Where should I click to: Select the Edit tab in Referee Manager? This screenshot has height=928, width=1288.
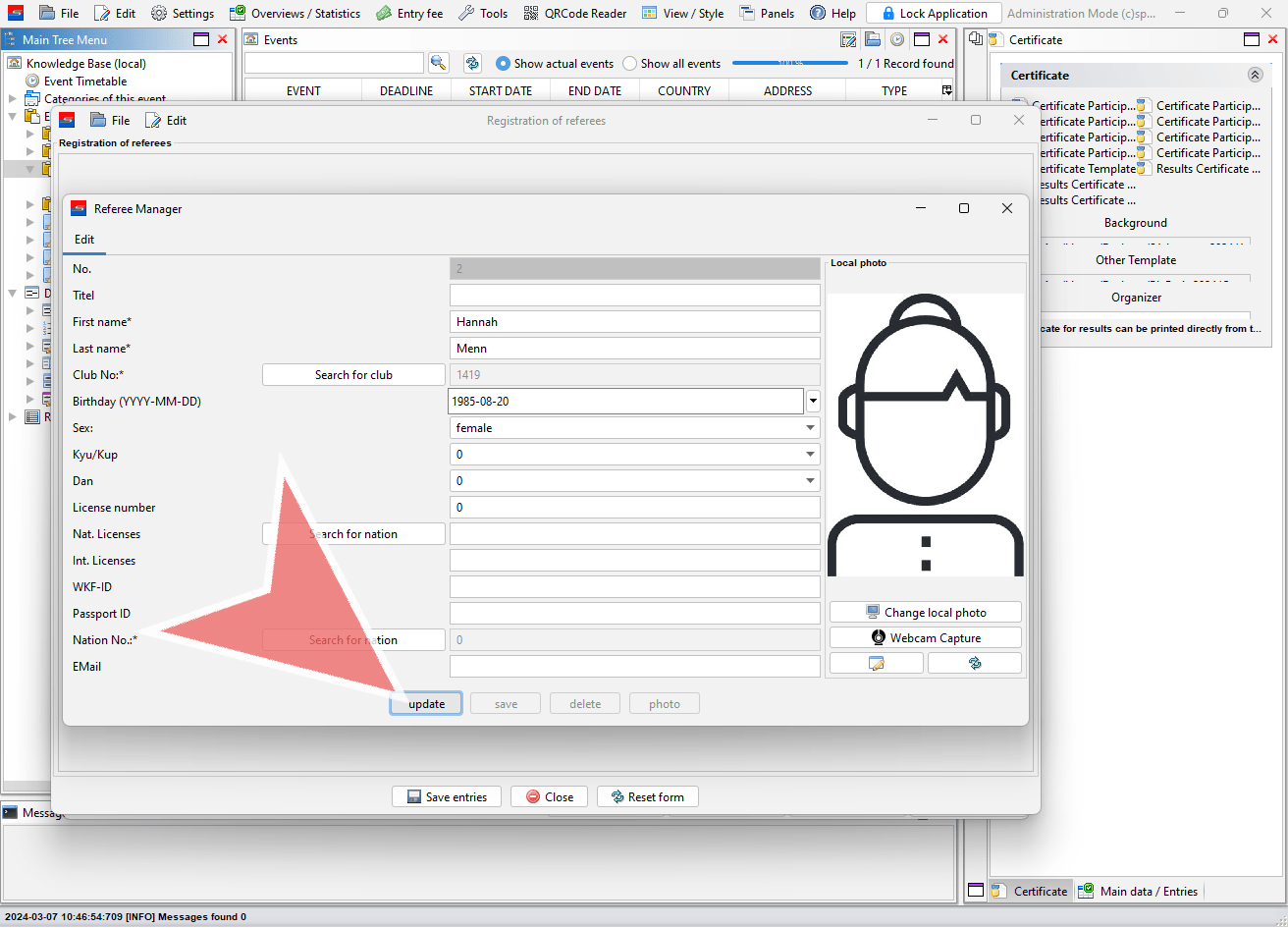click(x=84, y=240)
